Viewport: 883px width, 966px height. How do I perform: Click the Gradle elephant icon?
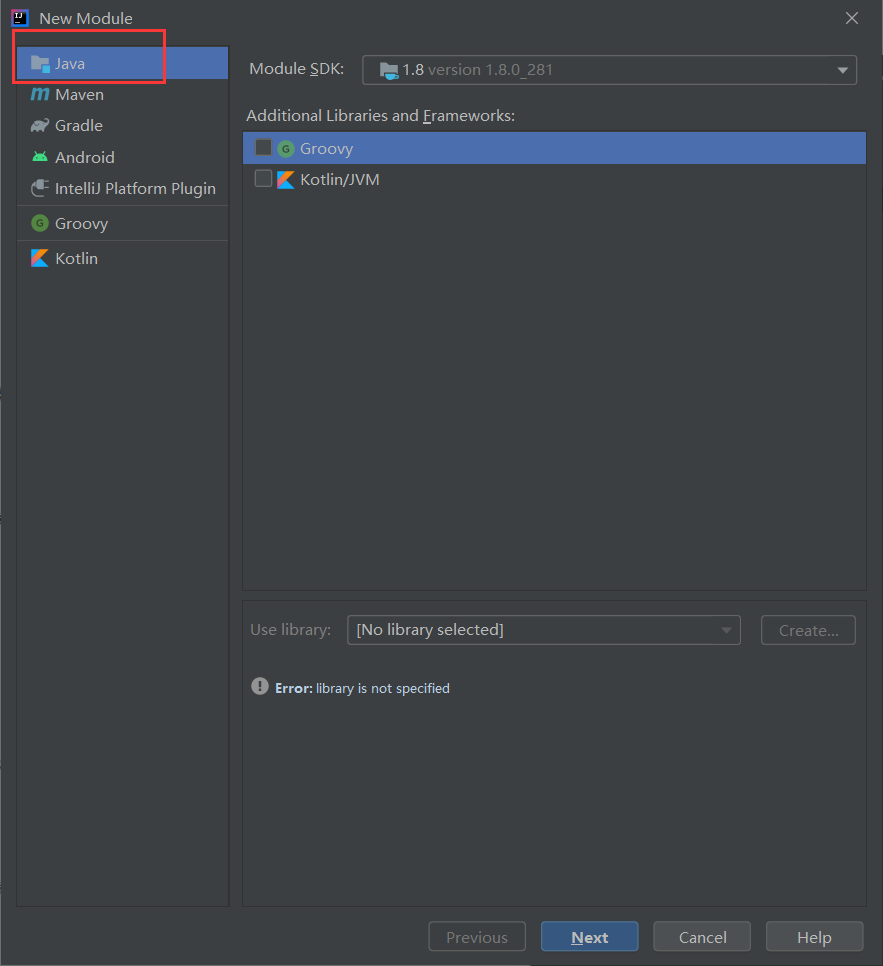pyautogui.click(x=40, y=126)
